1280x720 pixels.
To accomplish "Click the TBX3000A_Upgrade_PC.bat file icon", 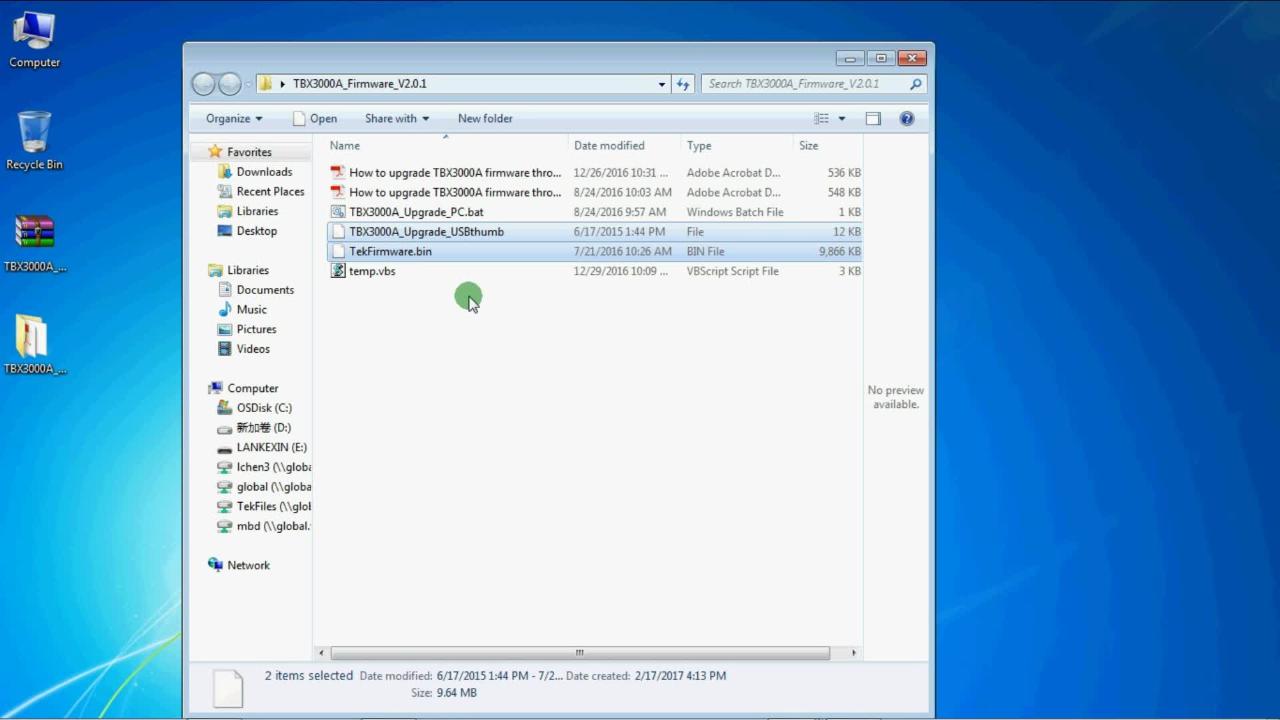I will [338, 212].
